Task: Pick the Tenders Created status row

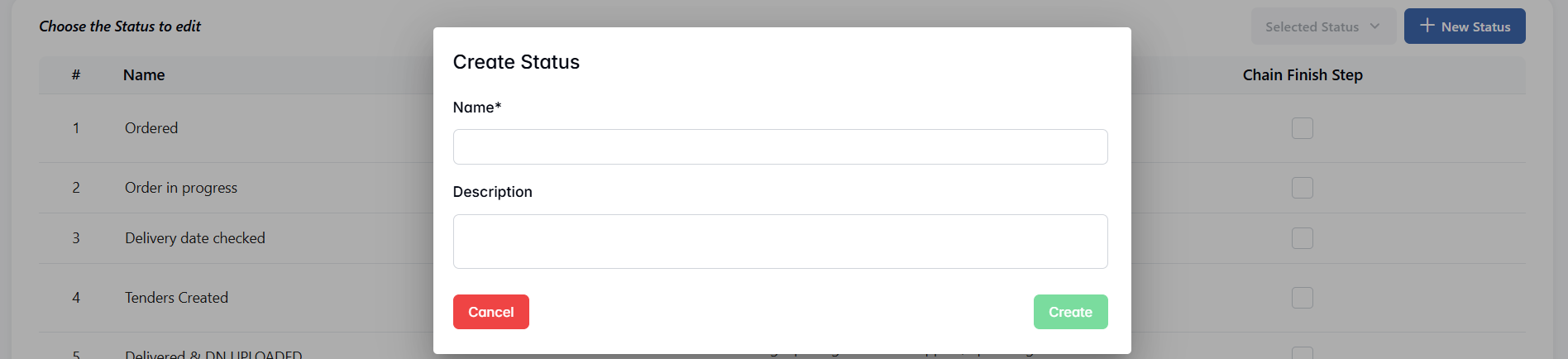Action: pos(176,298)
